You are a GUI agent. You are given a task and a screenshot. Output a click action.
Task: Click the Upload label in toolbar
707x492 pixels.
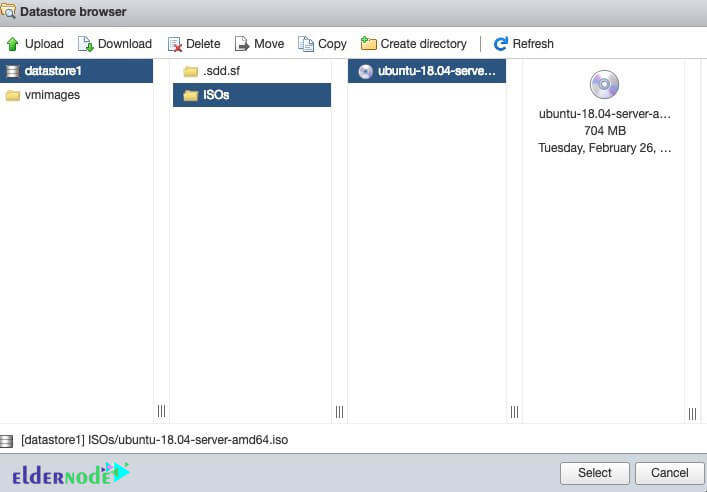coord(44,44)
